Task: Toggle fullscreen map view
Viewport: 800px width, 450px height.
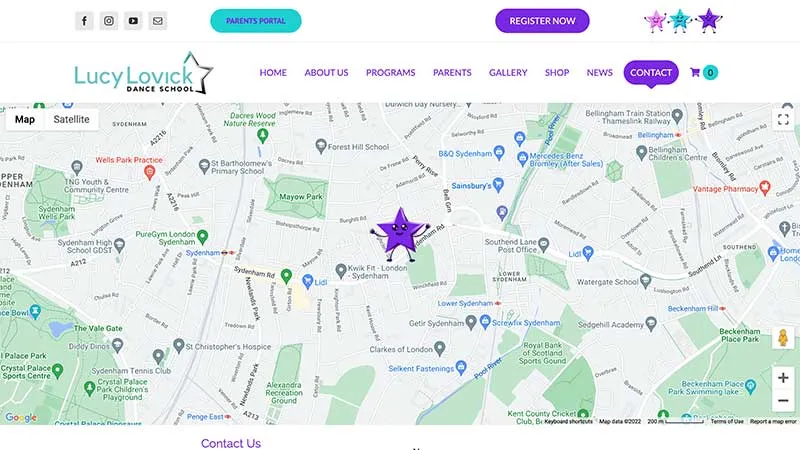Action: 783,120
